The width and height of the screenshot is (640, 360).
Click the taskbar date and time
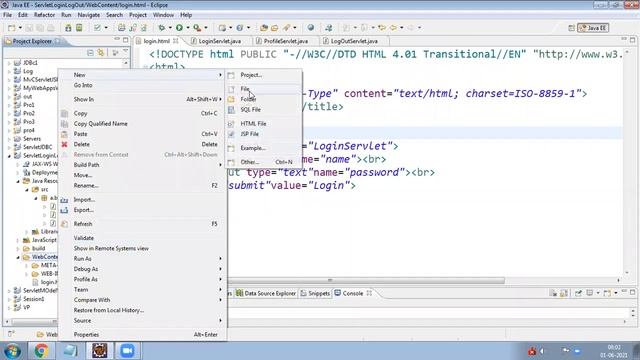(613, 351)
